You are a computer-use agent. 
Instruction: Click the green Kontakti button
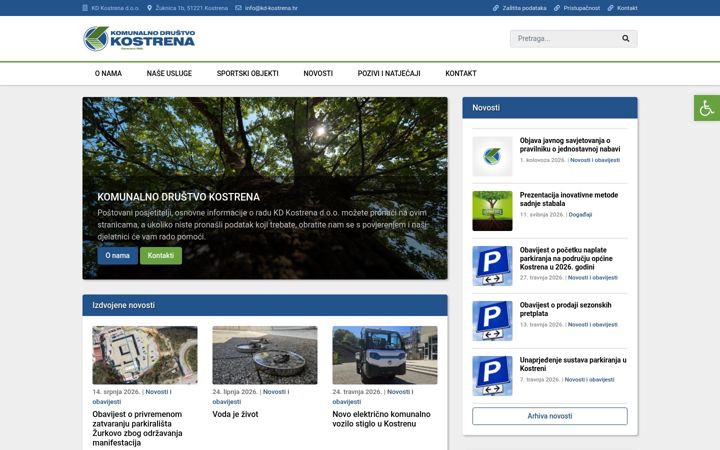(161, 256)
